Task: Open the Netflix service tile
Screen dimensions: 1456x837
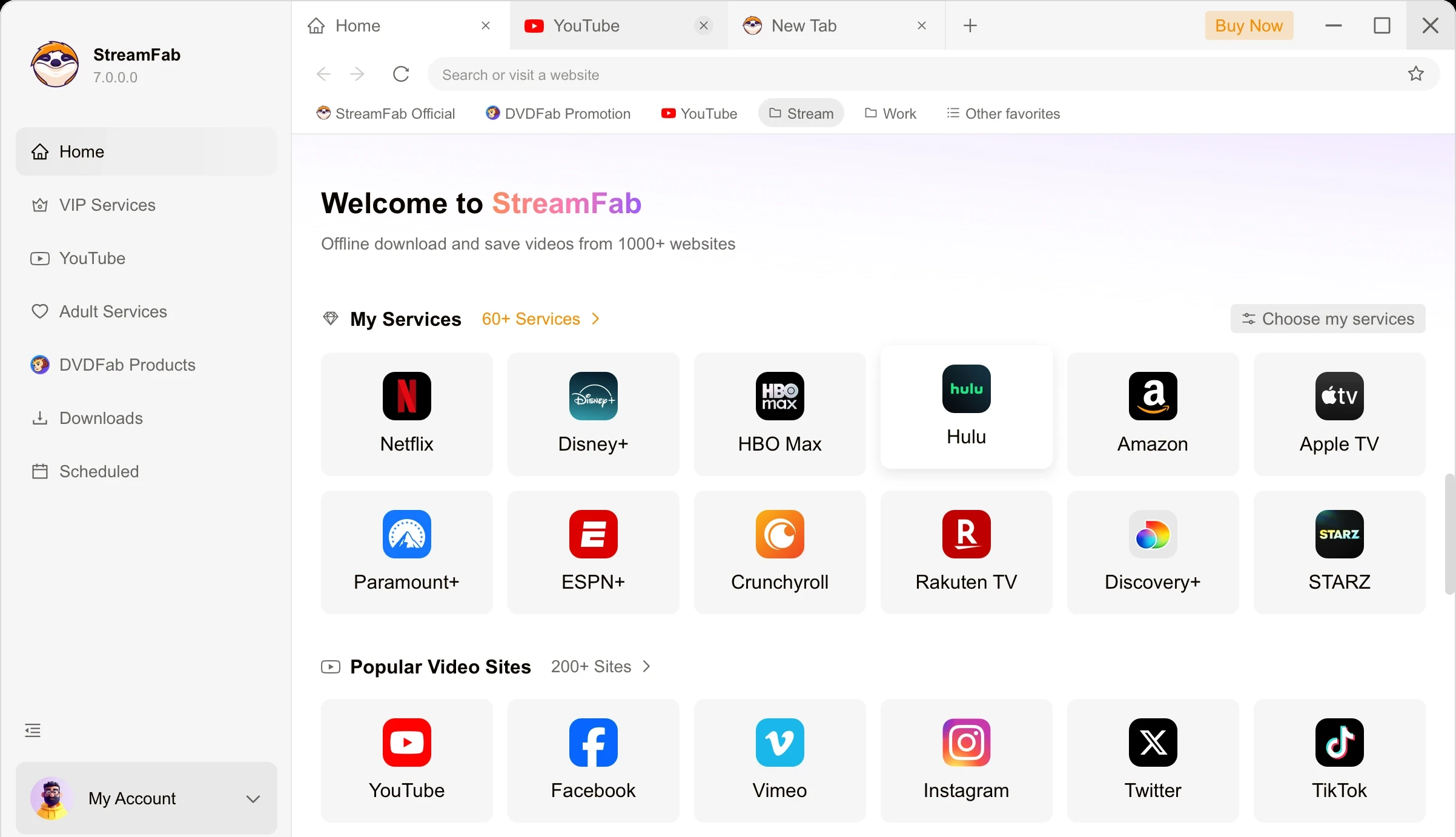Action: [407, 414]
